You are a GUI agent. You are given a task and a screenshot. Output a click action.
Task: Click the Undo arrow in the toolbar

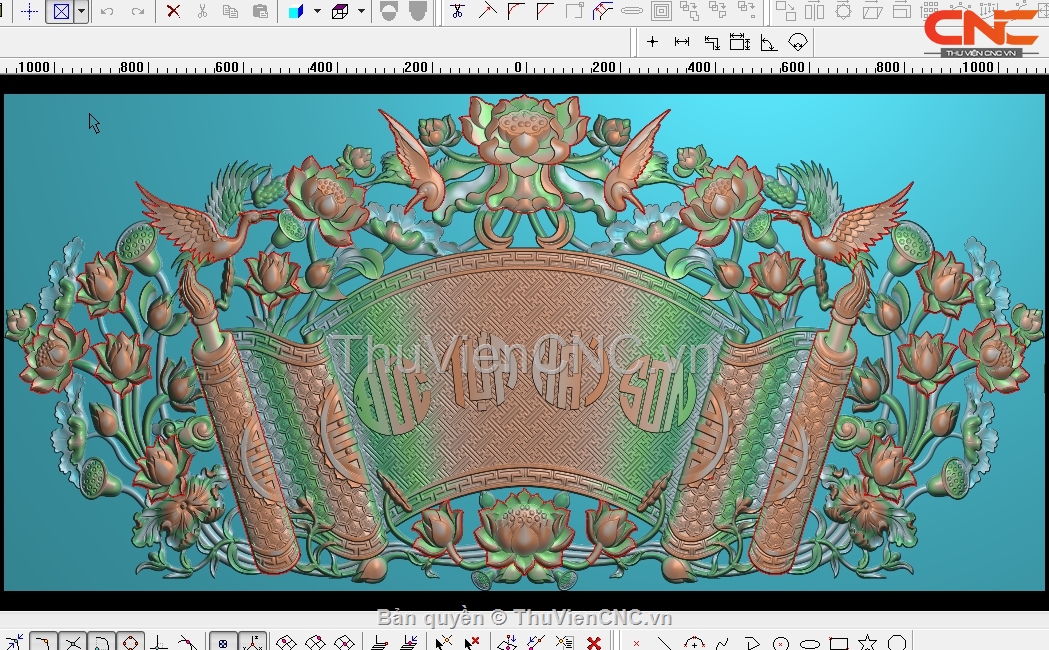107,12
